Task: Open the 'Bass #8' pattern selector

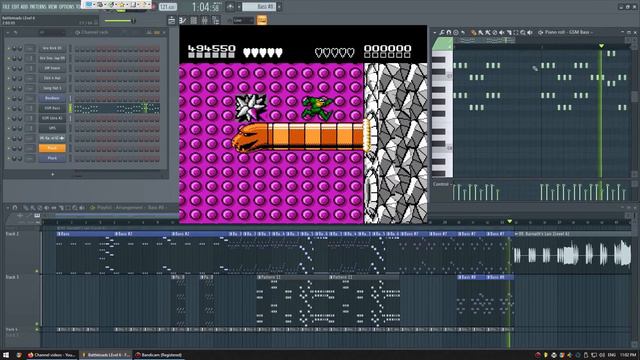Action: (259, 7)
